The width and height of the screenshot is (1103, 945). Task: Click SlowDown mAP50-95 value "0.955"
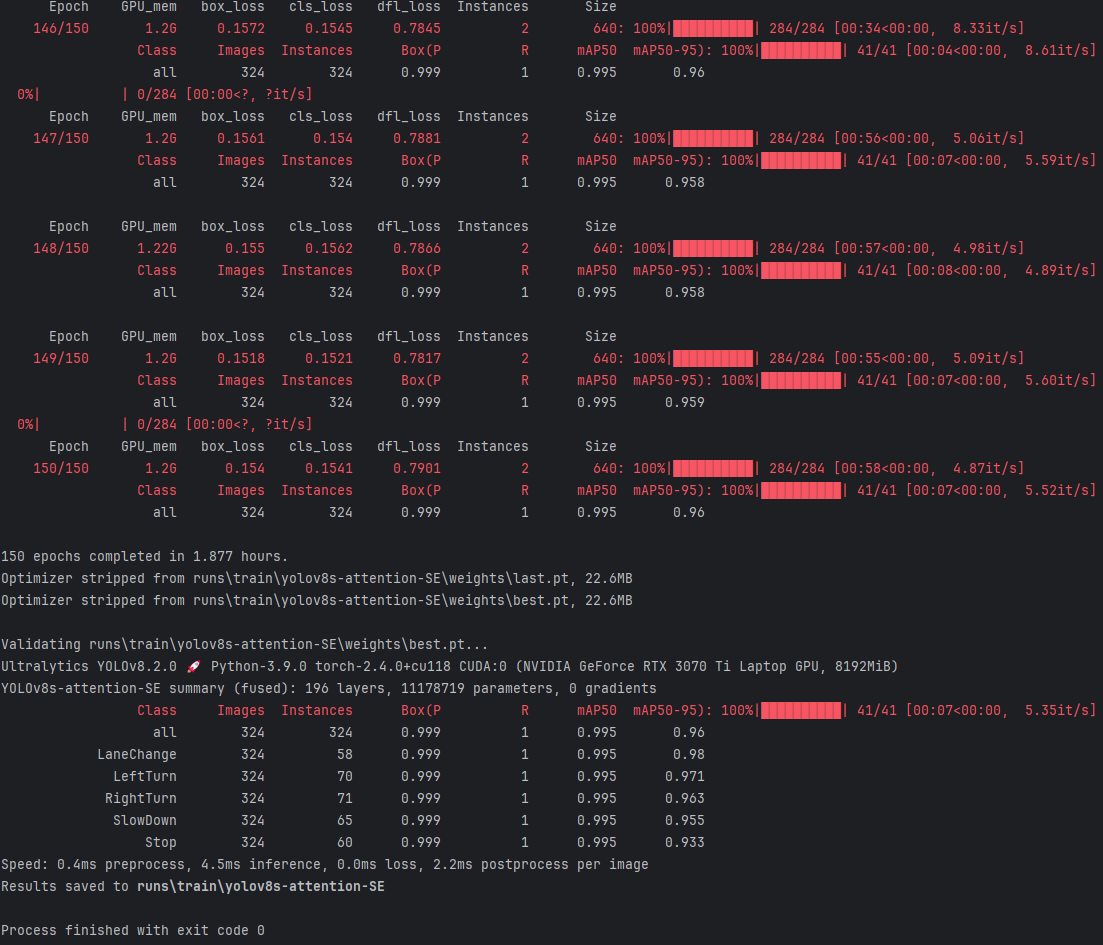684,820
